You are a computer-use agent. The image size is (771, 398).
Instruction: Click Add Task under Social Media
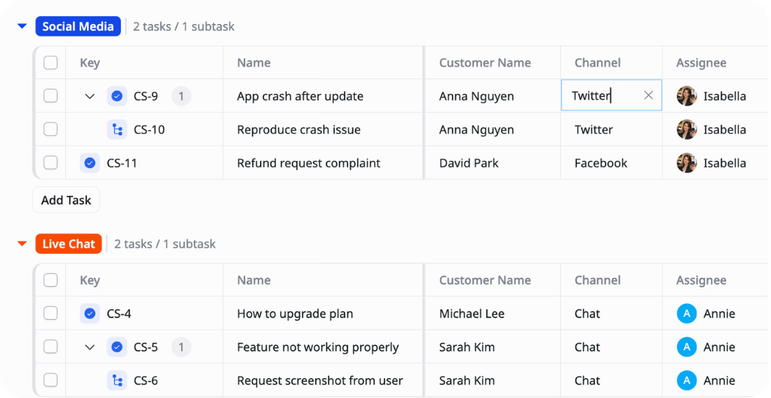(66, 200)
